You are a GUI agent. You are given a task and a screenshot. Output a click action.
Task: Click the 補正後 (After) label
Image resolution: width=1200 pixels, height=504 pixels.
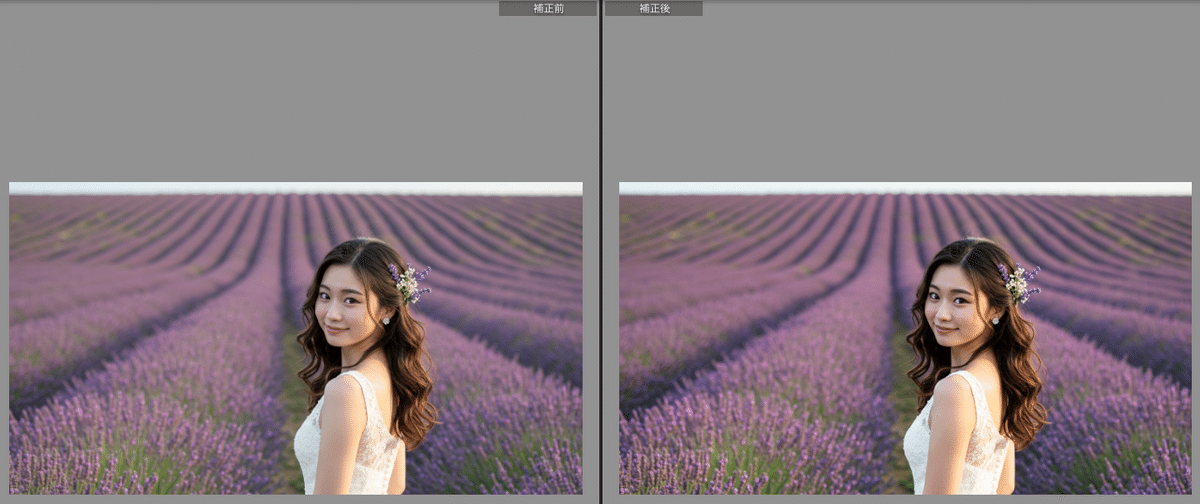[654, 8]
